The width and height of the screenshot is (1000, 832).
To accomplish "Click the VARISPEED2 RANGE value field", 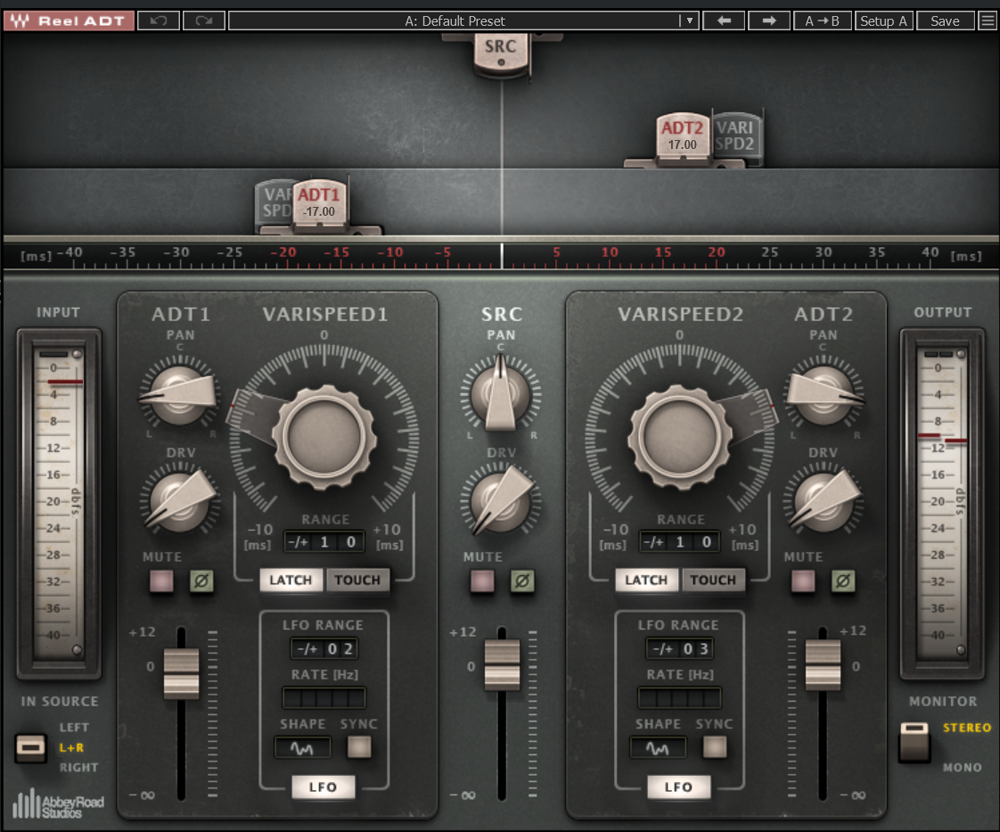I will [x=680, y=542].
